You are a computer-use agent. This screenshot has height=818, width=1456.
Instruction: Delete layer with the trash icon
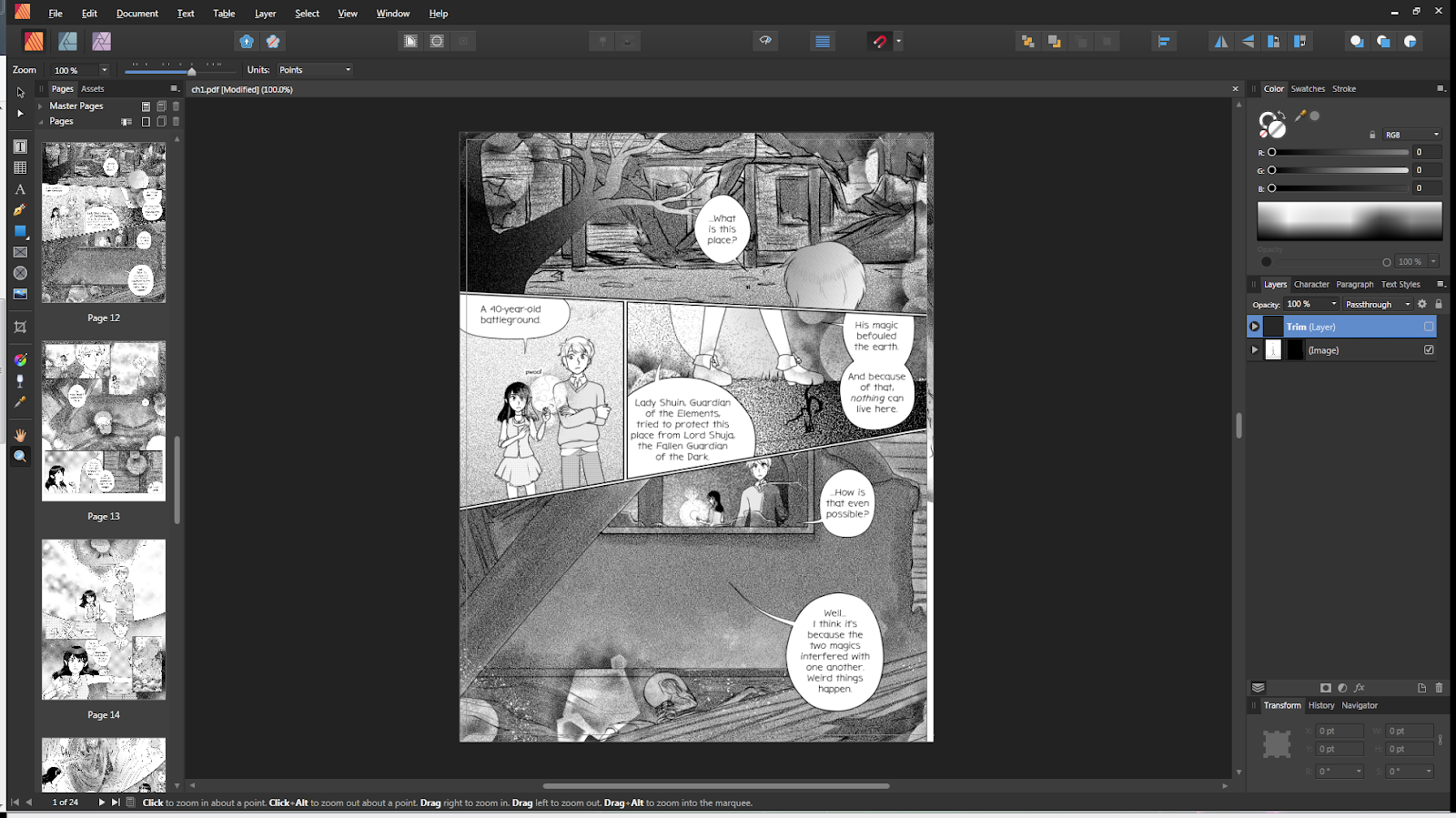(1439, 688)
